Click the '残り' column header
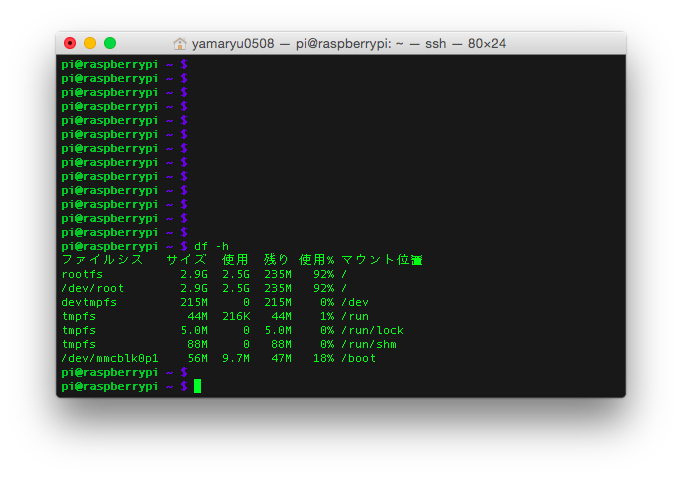This screenshot has height=478, width=682. 277,260
